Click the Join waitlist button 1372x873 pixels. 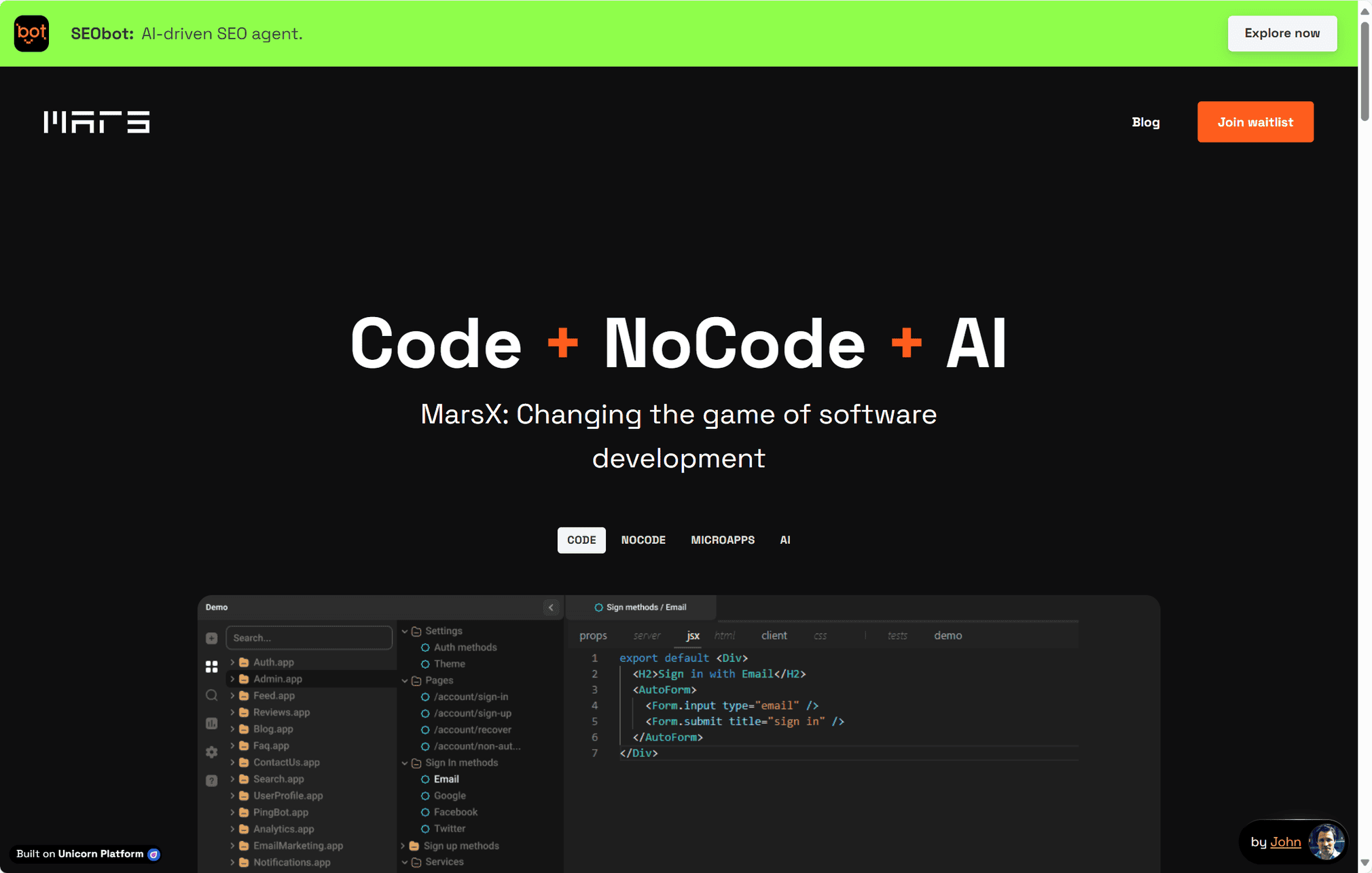tap(1254, 122)
